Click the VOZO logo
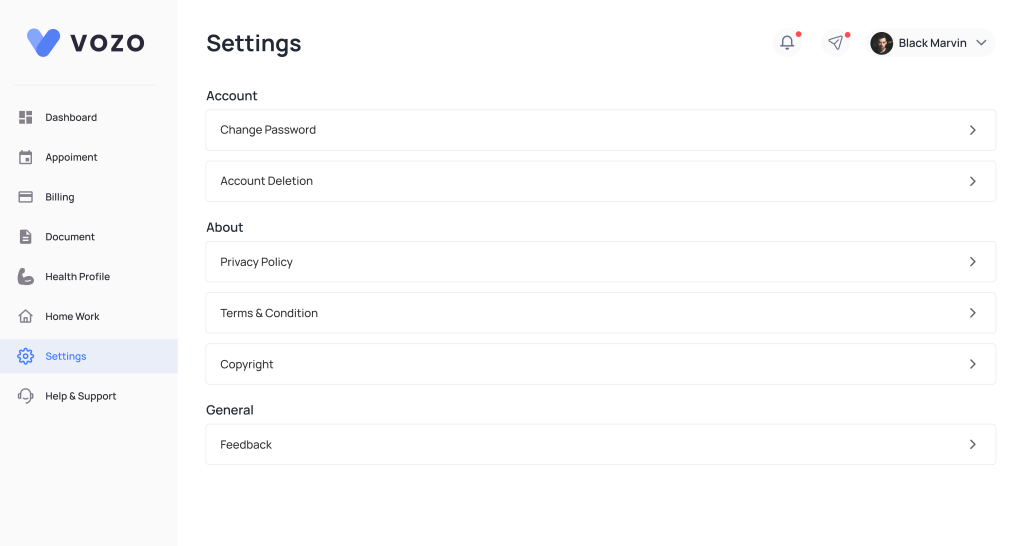Screen dimensions: 1024x546 tap(86, 42)
